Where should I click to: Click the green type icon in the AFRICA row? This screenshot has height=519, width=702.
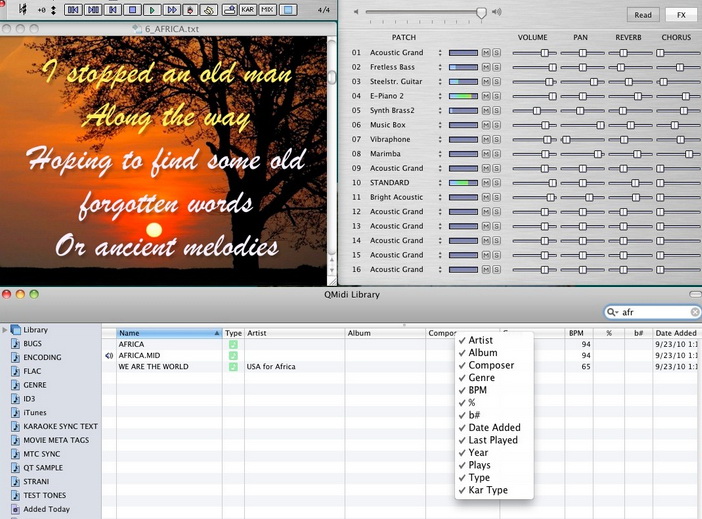pyautogui.click(x=233, y=344)
